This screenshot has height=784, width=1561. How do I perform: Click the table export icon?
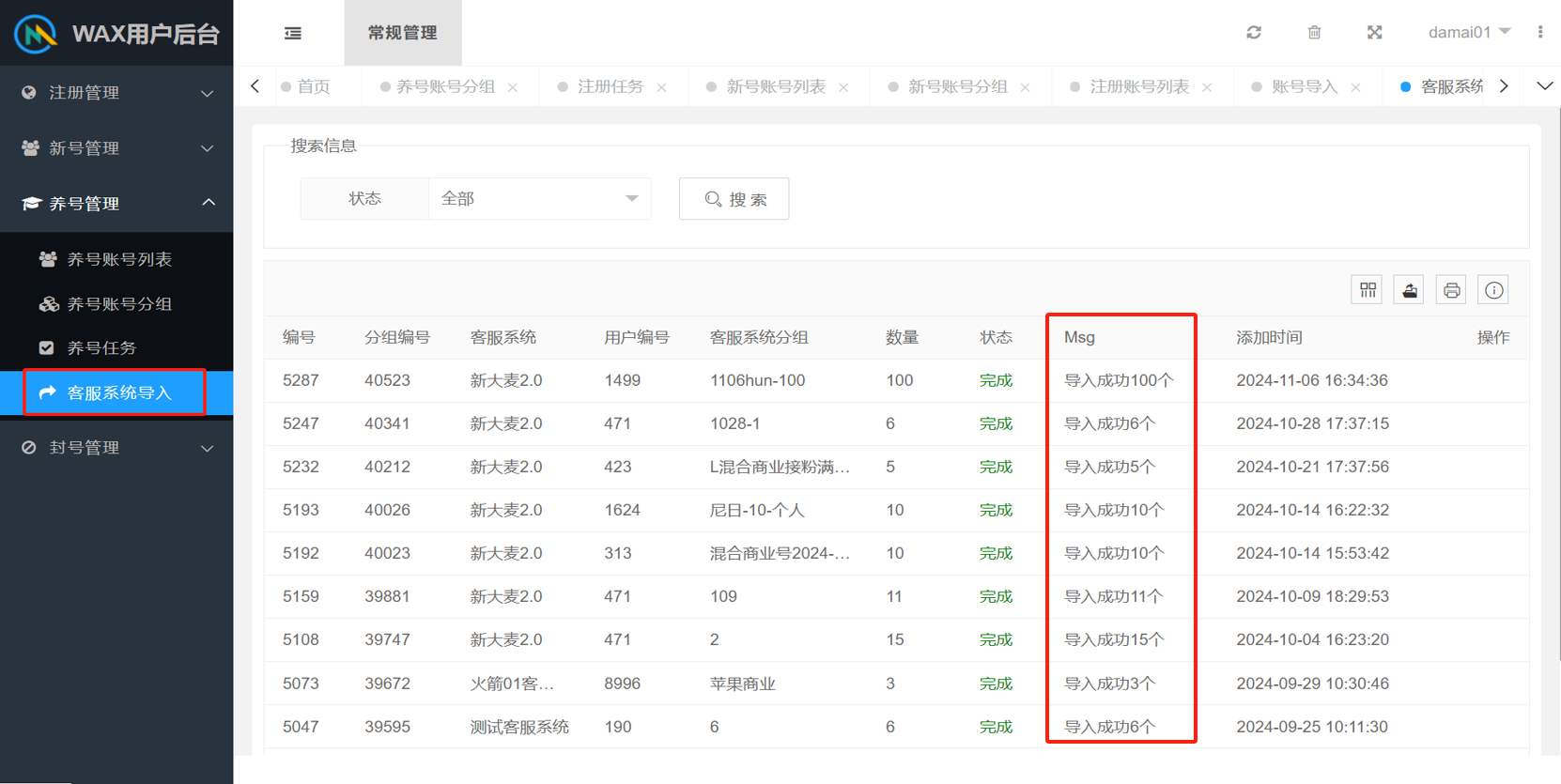pos(1410,290)
